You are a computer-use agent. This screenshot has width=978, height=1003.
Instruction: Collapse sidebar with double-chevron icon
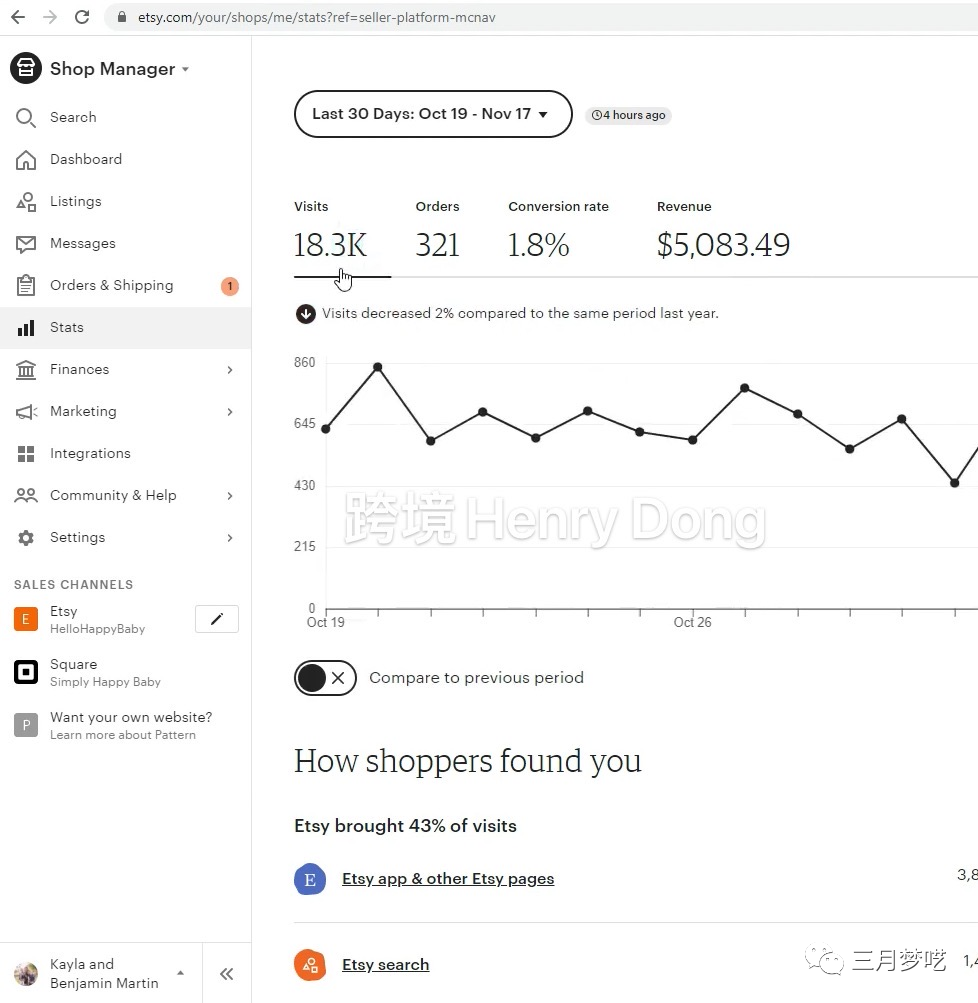pyautogui.click(x=227, y=974)
